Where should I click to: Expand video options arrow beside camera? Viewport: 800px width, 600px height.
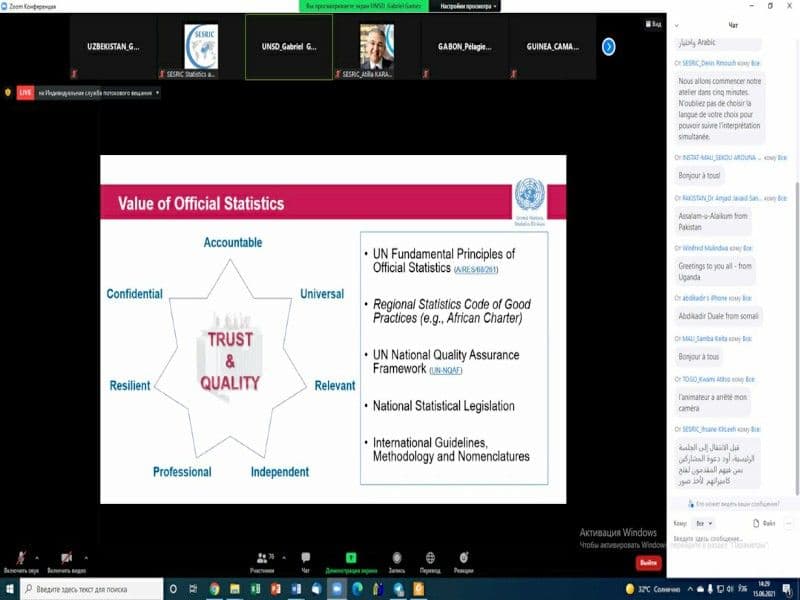(82, 557)
